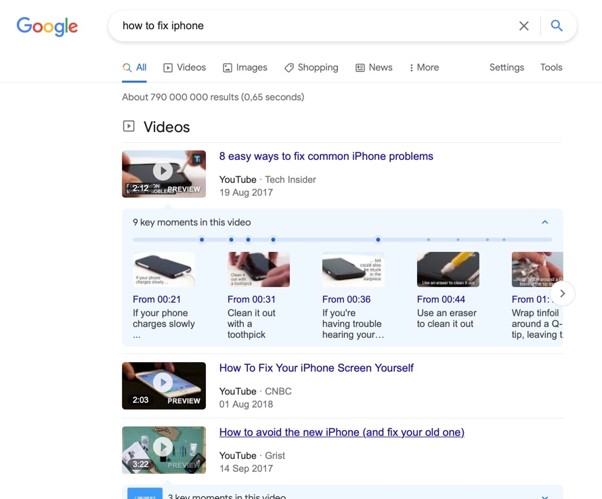The height and width of the screenshot is (499, 602).
Task: Collapse the 9 key moments panel
Action: coord(545,222)
